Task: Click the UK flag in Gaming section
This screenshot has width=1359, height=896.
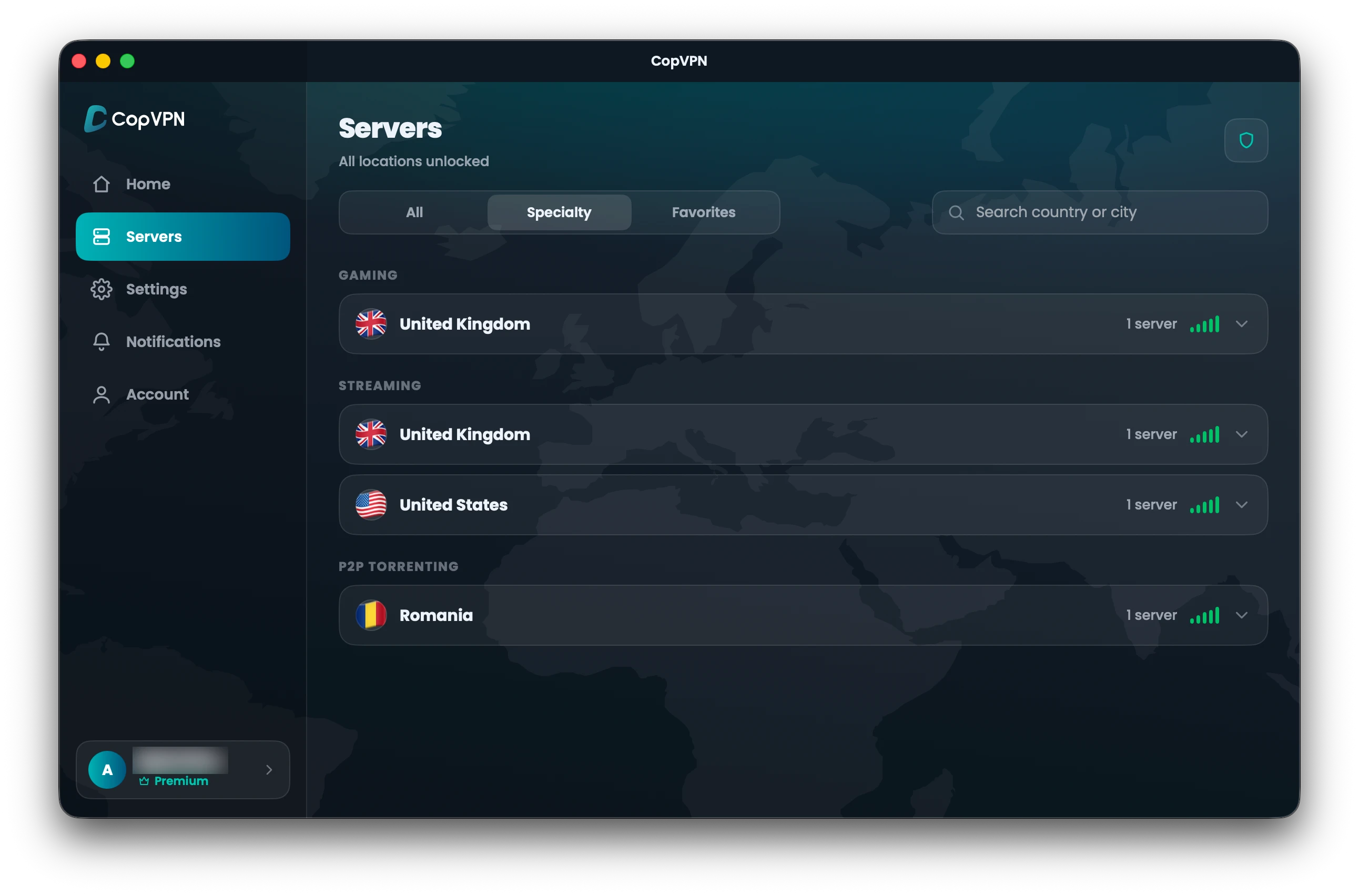Action: pos(371,324)
